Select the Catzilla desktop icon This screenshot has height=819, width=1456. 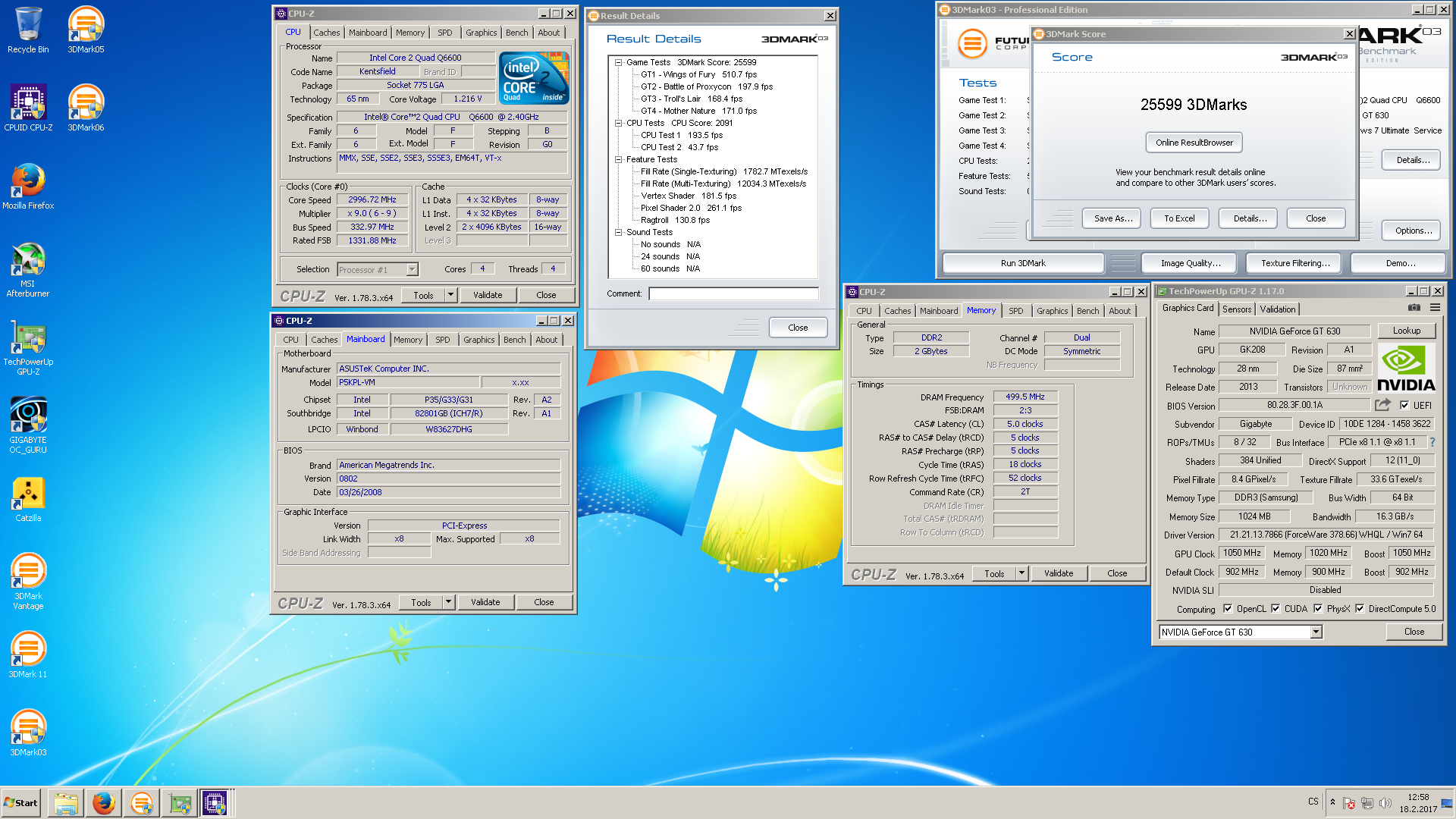28,500
